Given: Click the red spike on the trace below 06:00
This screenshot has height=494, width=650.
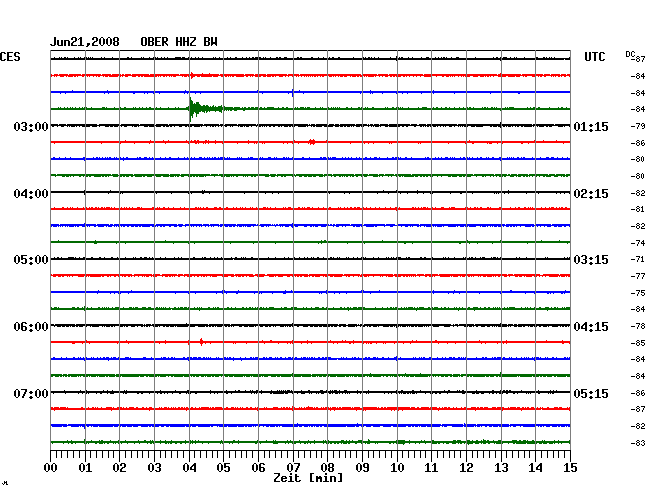Looking at the screenshot, I should click(201, 342).
